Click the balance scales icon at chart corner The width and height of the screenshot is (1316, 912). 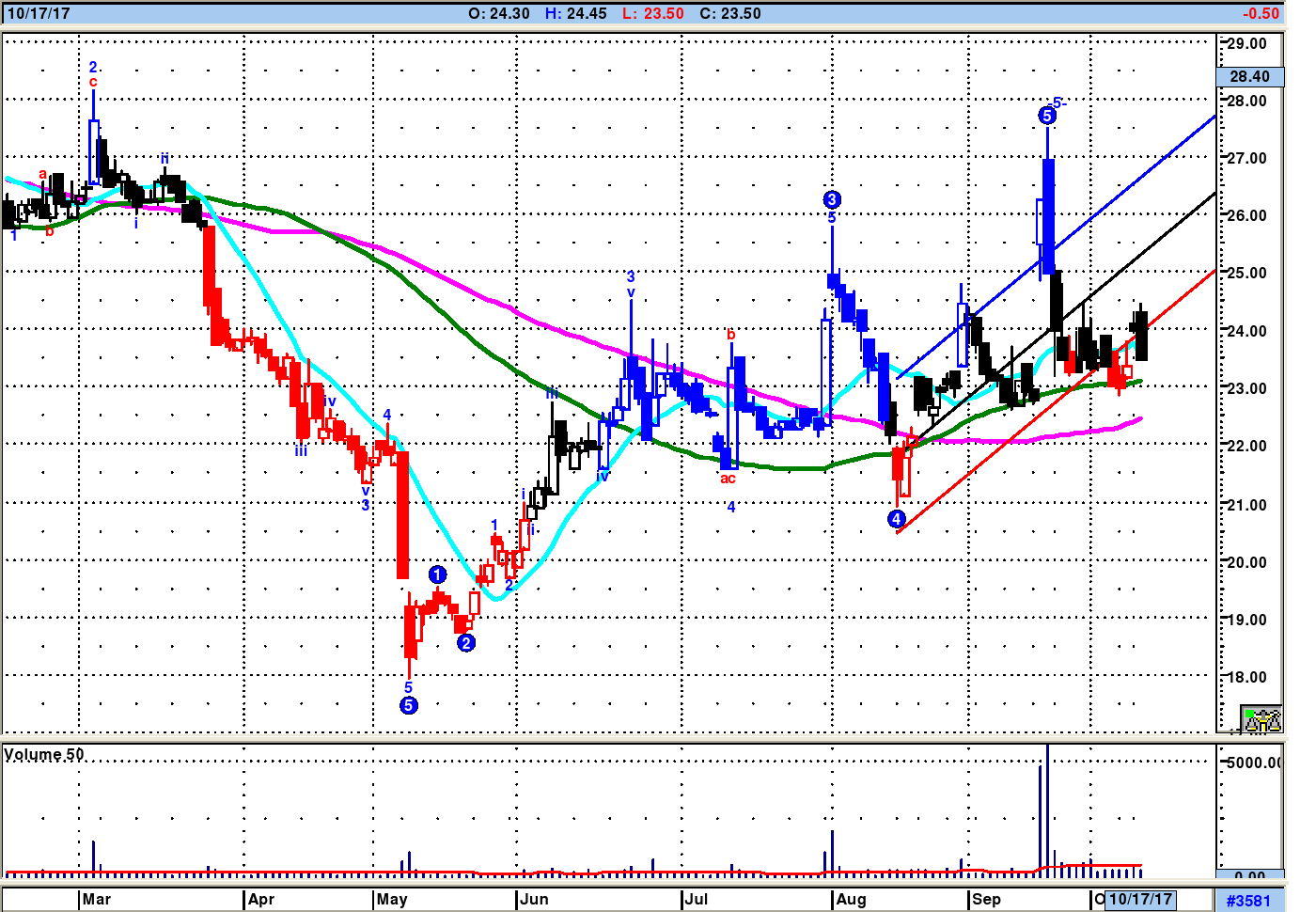point(1261,720)
